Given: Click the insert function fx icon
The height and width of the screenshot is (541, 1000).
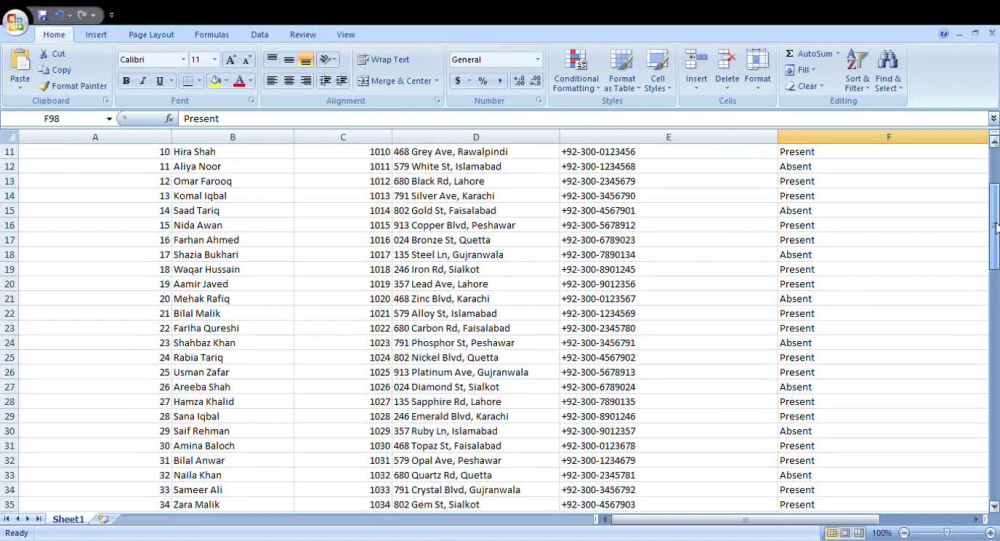Looking at the screenshot, I should (169, 119).
